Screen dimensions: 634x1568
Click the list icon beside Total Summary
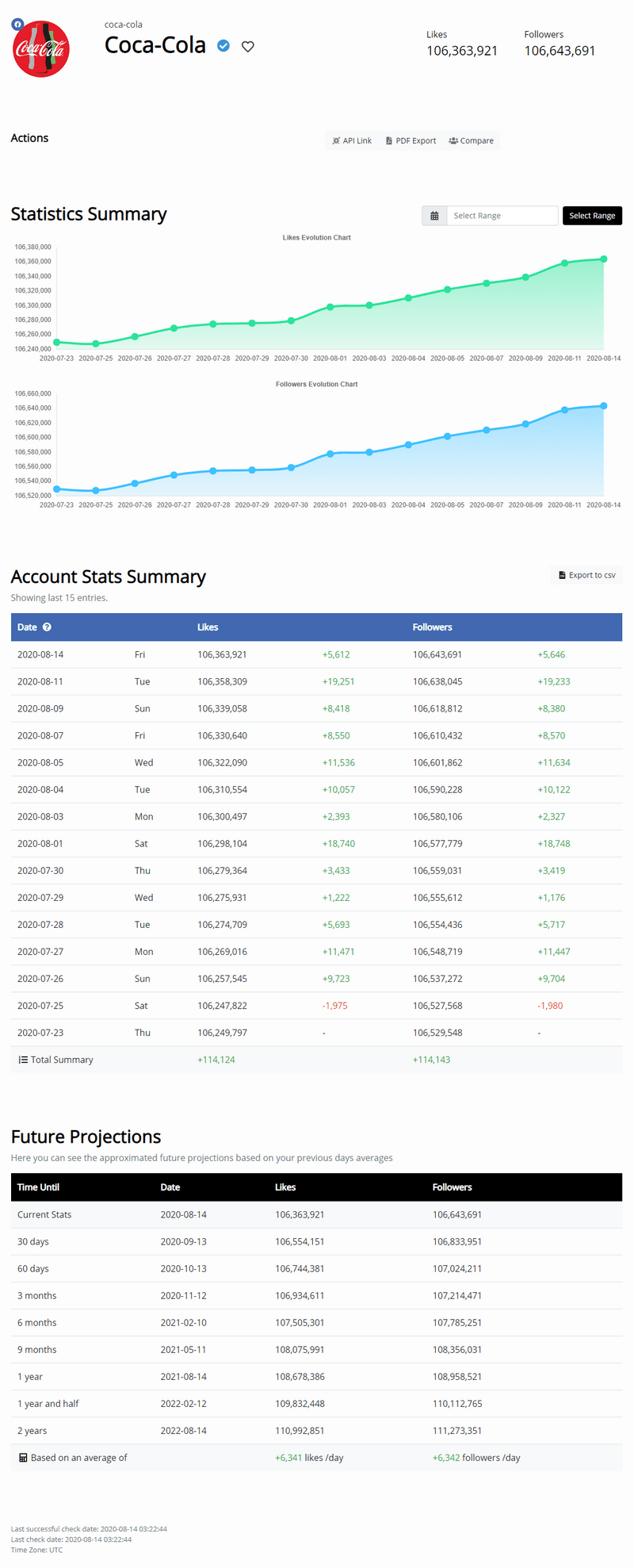click(23, 1060)
